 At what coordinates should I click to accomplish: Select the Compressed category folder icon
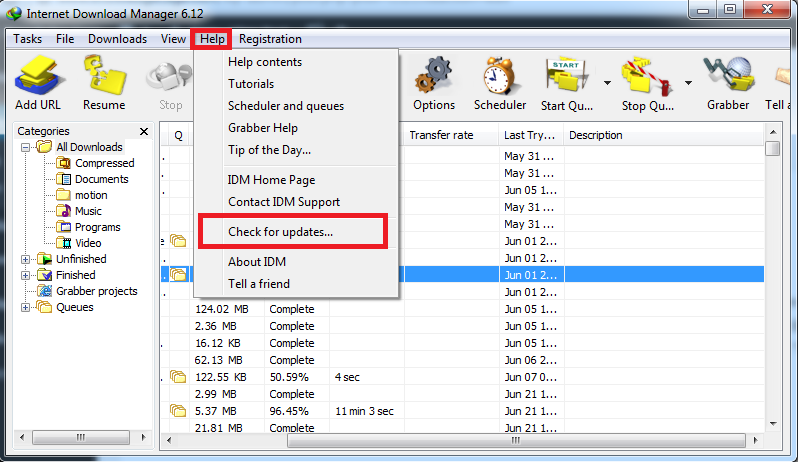(x=64, y=163)
